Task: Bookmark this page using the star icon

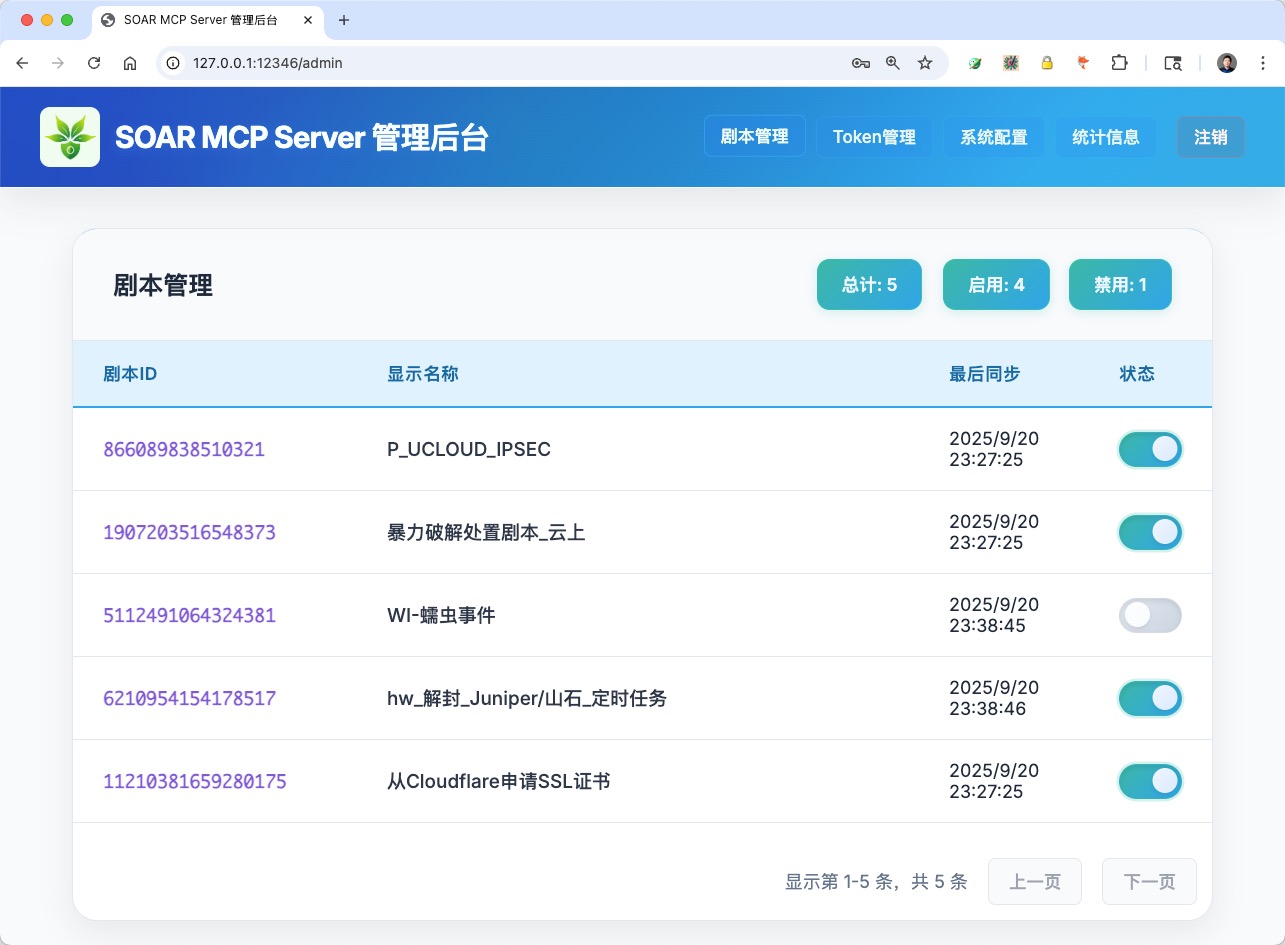Action: (x=924, y=62)
